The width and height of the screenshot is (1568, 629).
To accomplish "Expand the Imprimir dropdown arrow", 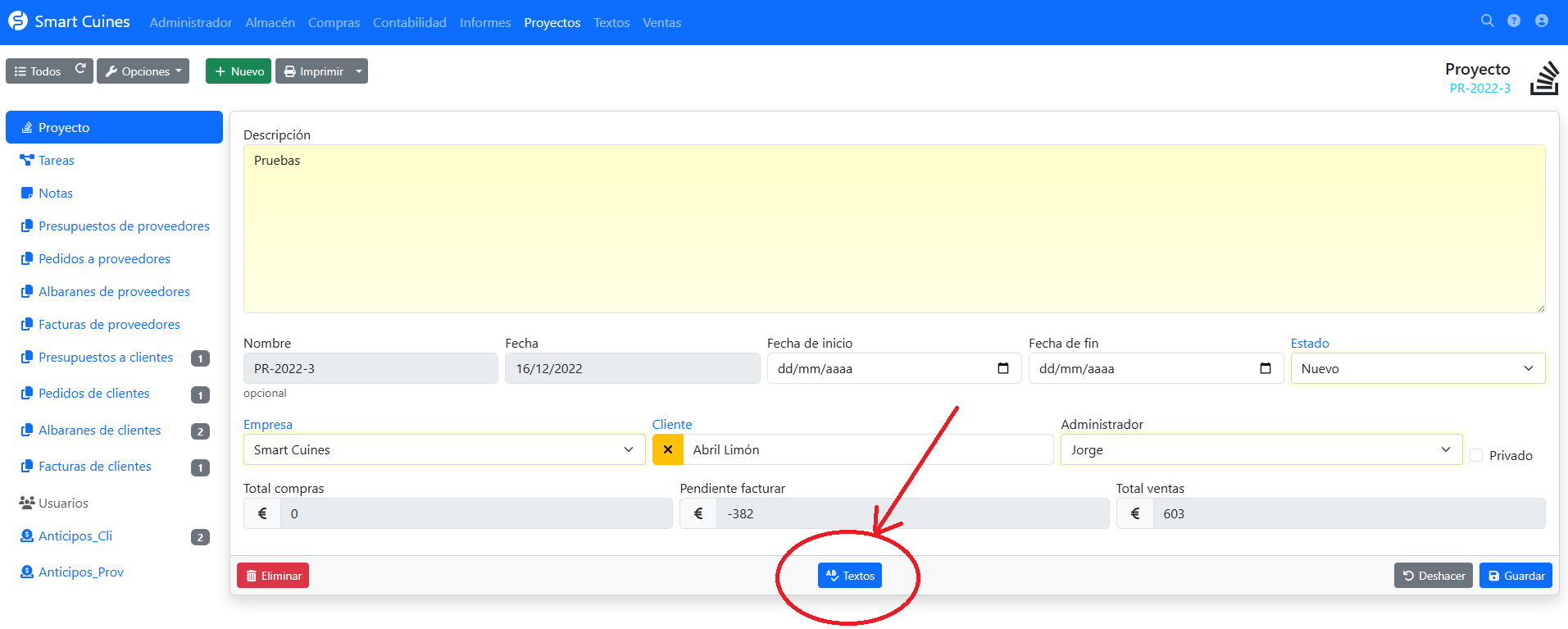I will click(359, 71).
